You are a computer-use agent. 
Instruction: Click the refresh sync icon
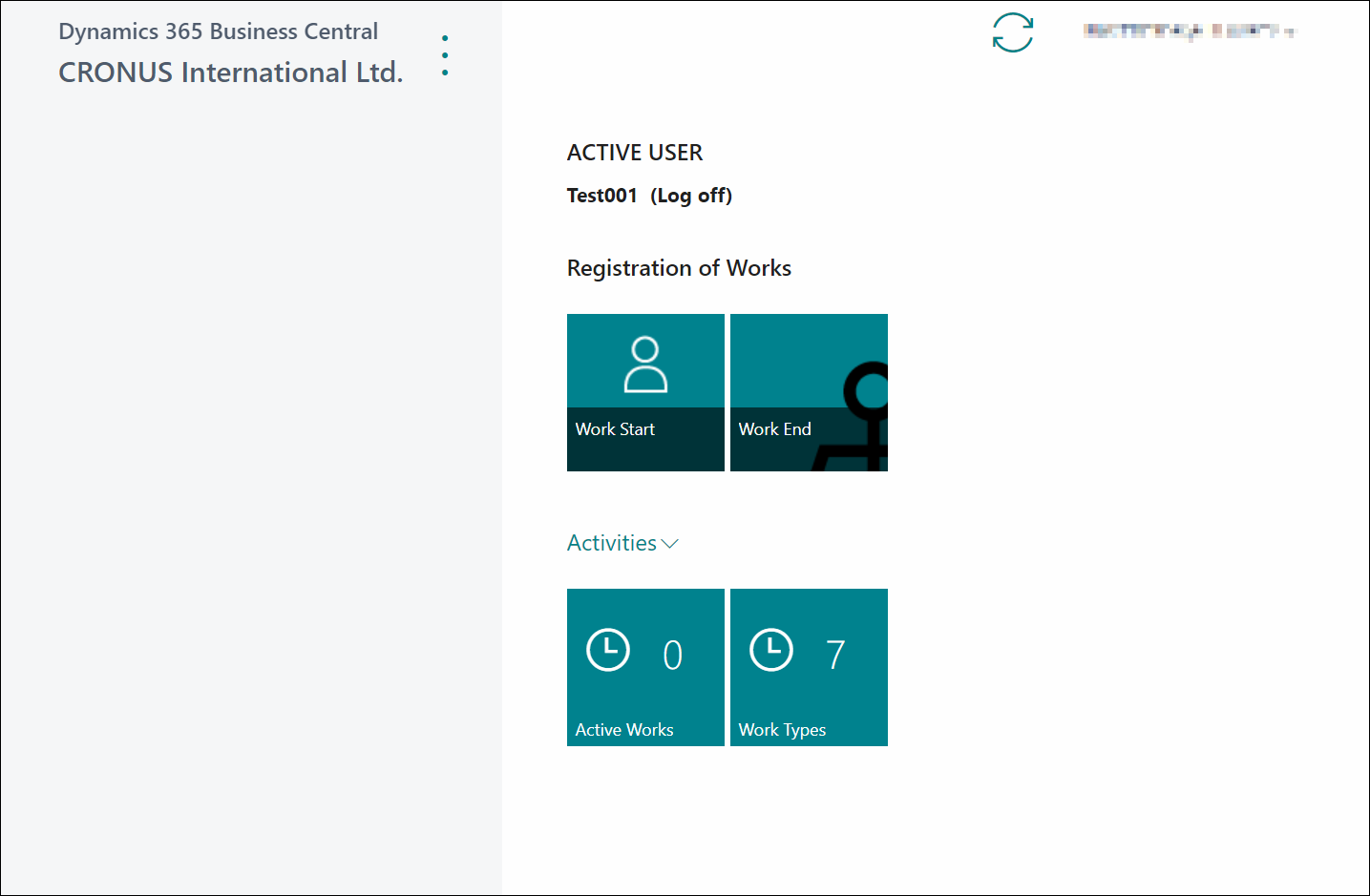pyautogui.click(x=1012, y=32)
